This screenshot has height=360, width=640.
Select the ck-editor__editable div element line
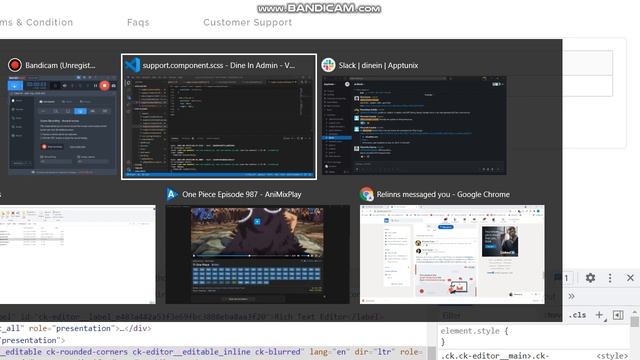tap(212, 352)
